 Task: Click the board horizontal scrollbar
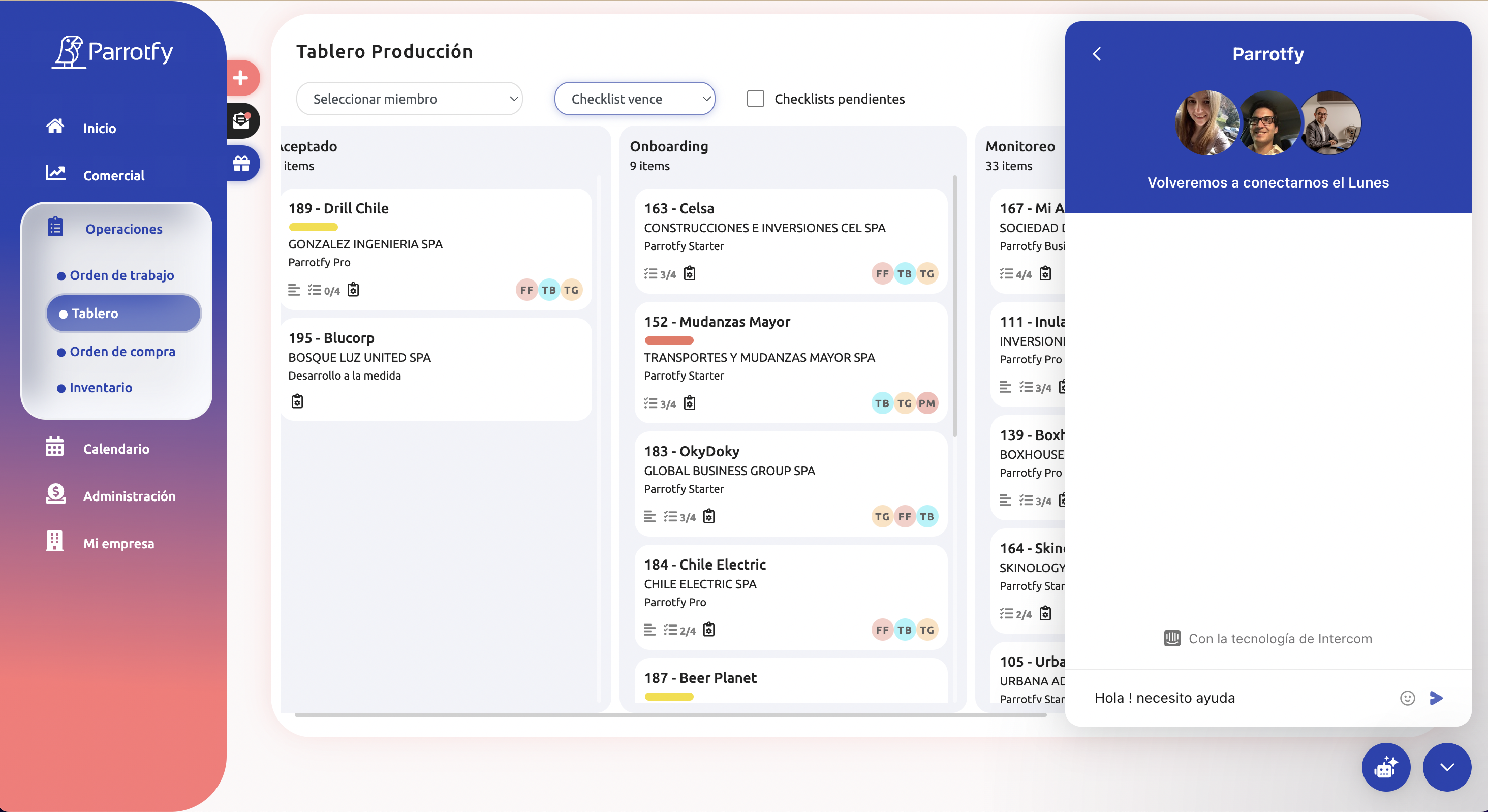coord(670,715)
